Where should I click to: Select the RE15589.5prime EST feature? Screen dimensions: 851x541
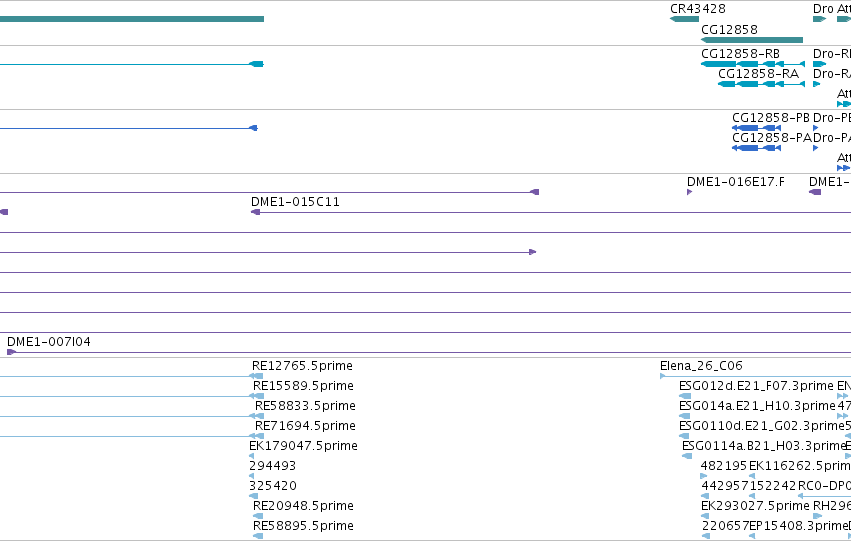256,396
